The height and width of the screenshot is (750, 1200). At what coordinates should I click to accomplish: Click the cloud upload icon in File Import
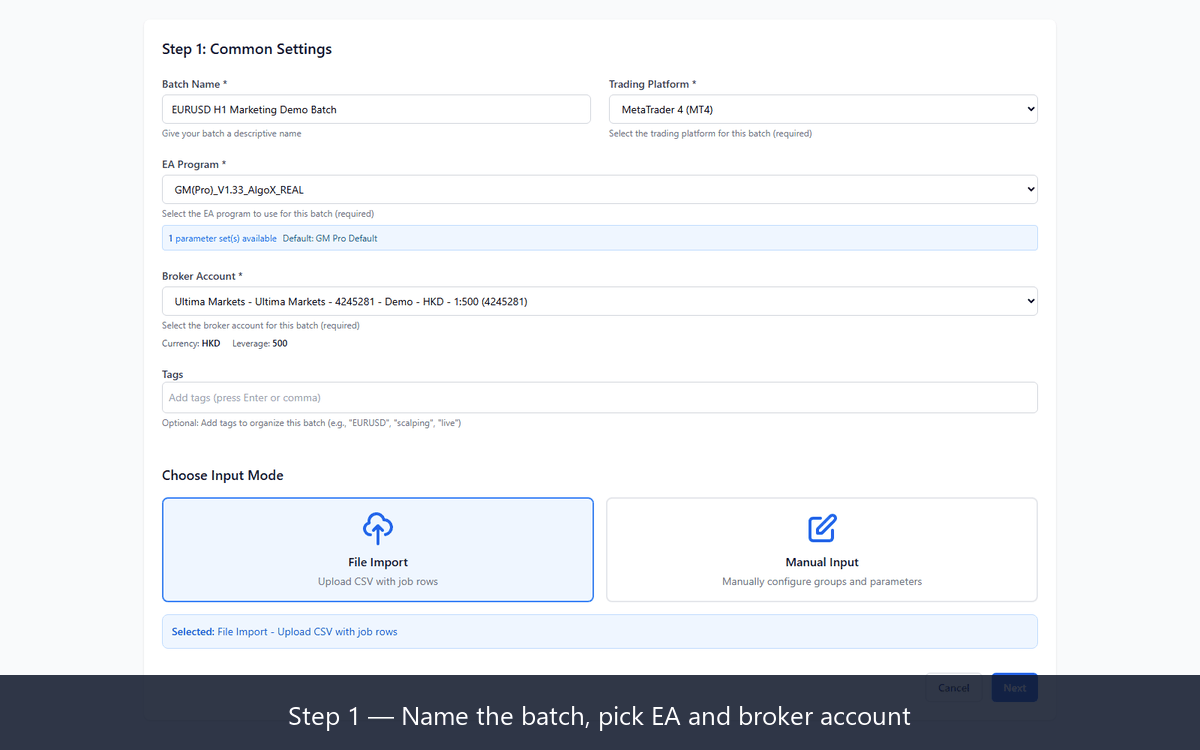[x=378, y=528]
